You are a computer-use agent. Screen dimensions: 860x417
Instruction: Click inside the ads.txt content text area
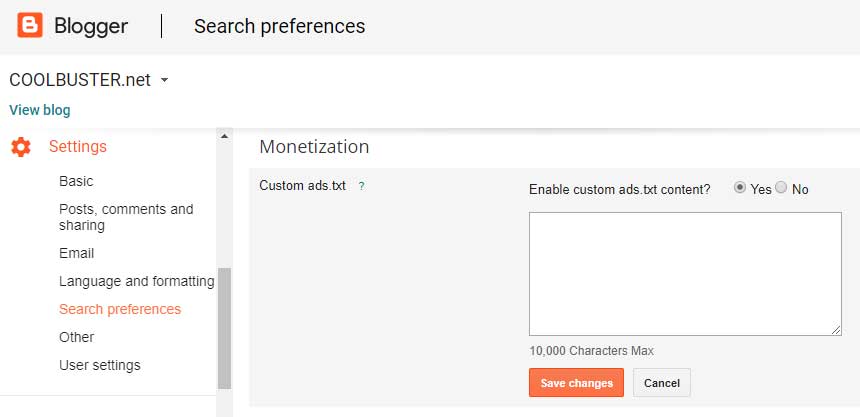pos(685,273)
